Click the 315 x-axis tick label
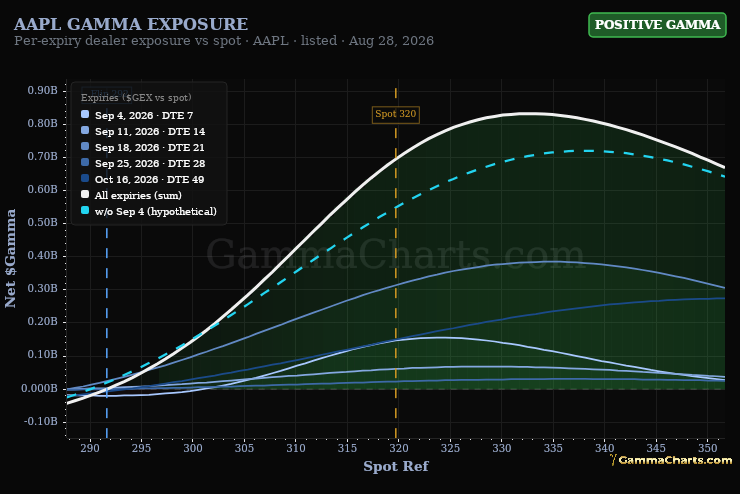 (x=347, y=448)
